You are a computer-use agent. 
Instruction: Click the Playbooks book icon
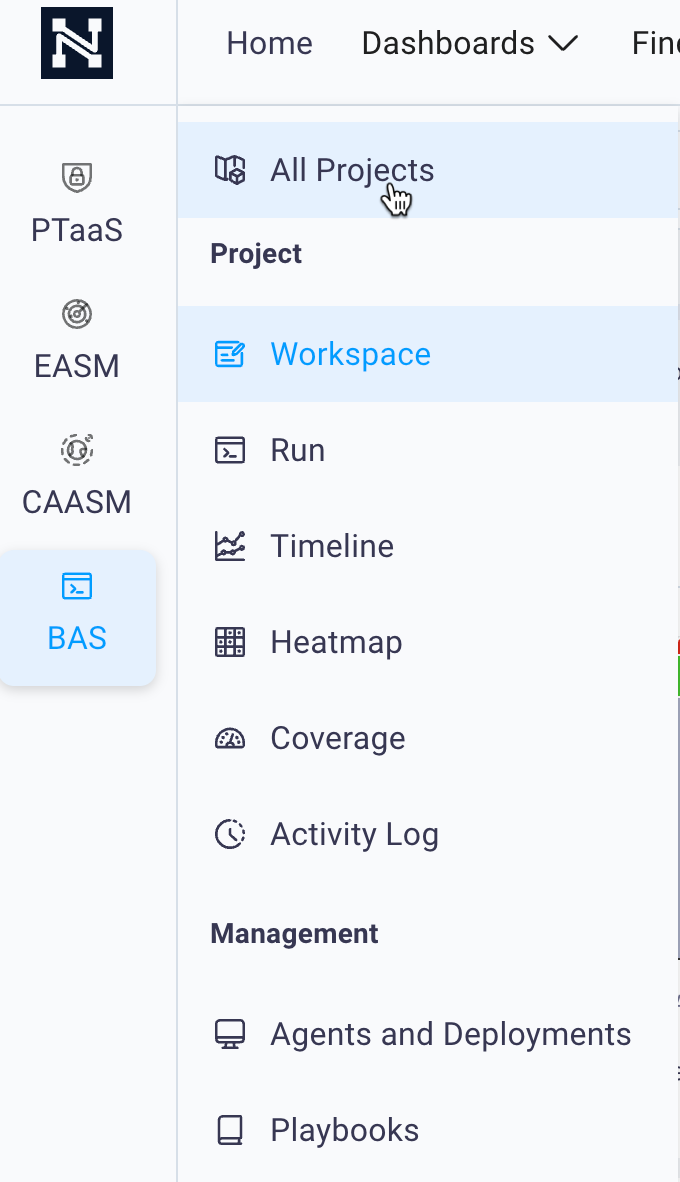tap(230, 1130)
